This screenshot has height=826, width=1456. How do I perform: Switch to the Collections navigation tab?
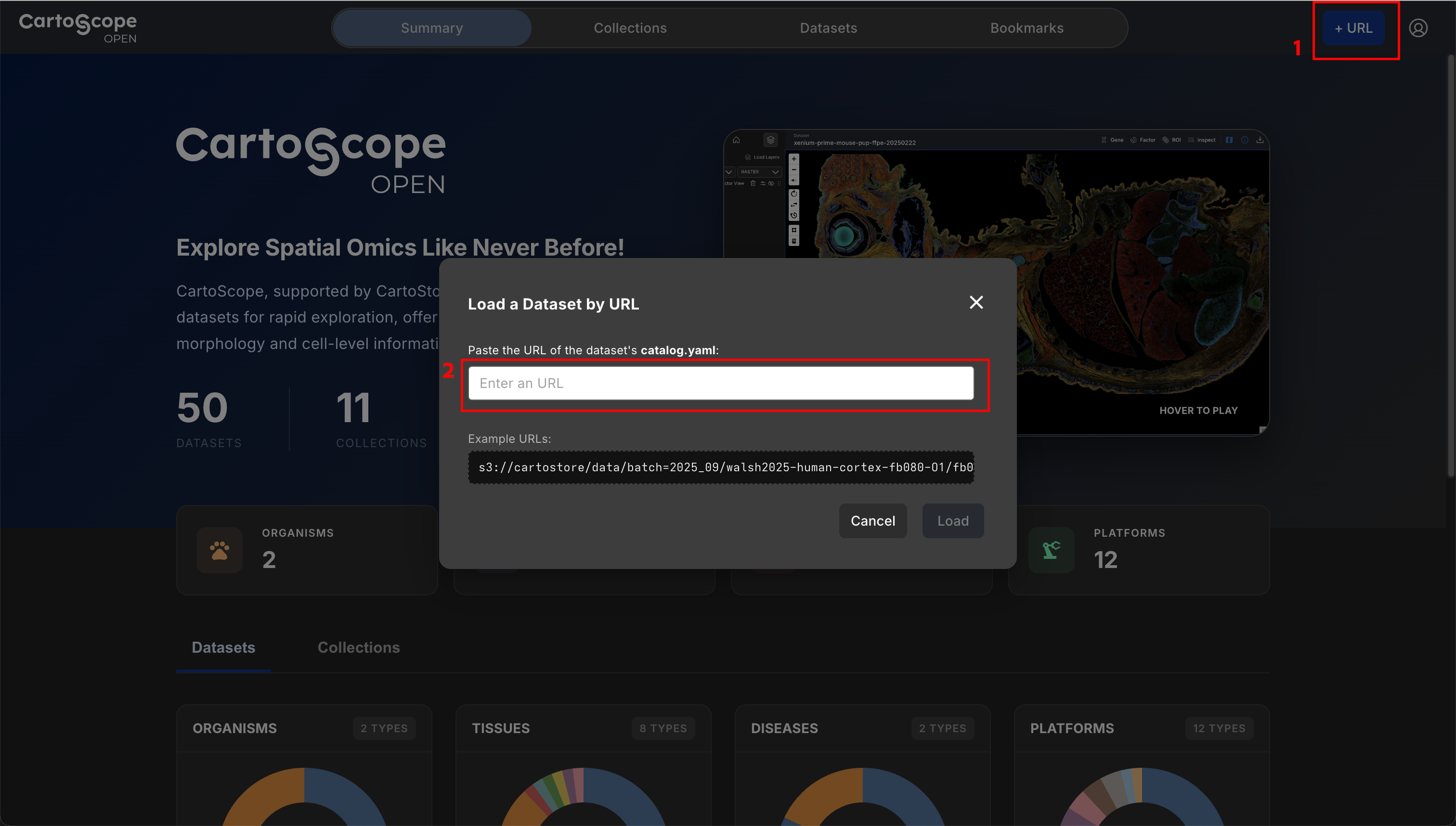[x=630, y=28]
